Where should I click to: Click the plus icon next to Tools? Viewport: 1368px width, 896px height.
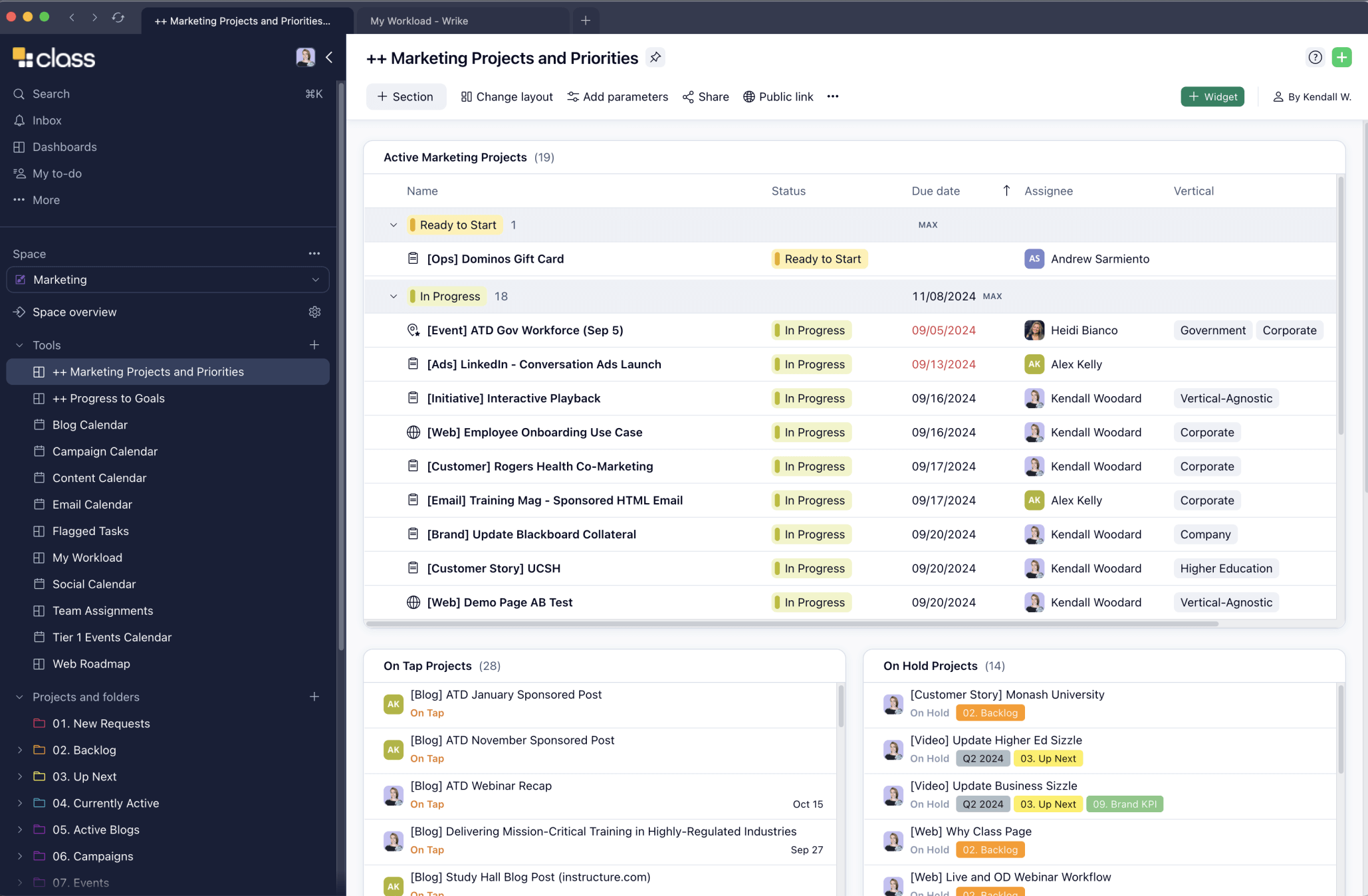(314, 345)
